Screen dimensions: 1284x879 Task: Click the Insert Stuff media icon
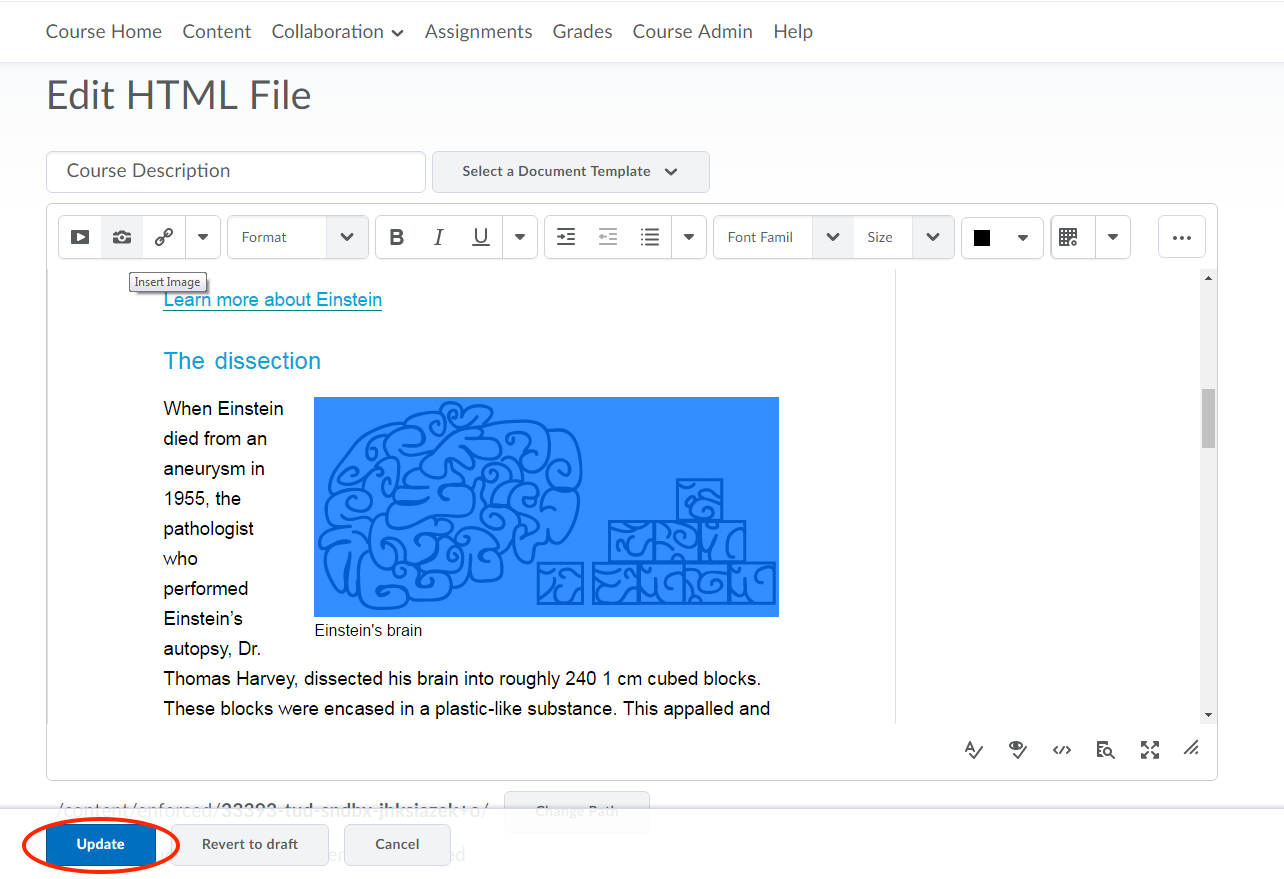80,237
